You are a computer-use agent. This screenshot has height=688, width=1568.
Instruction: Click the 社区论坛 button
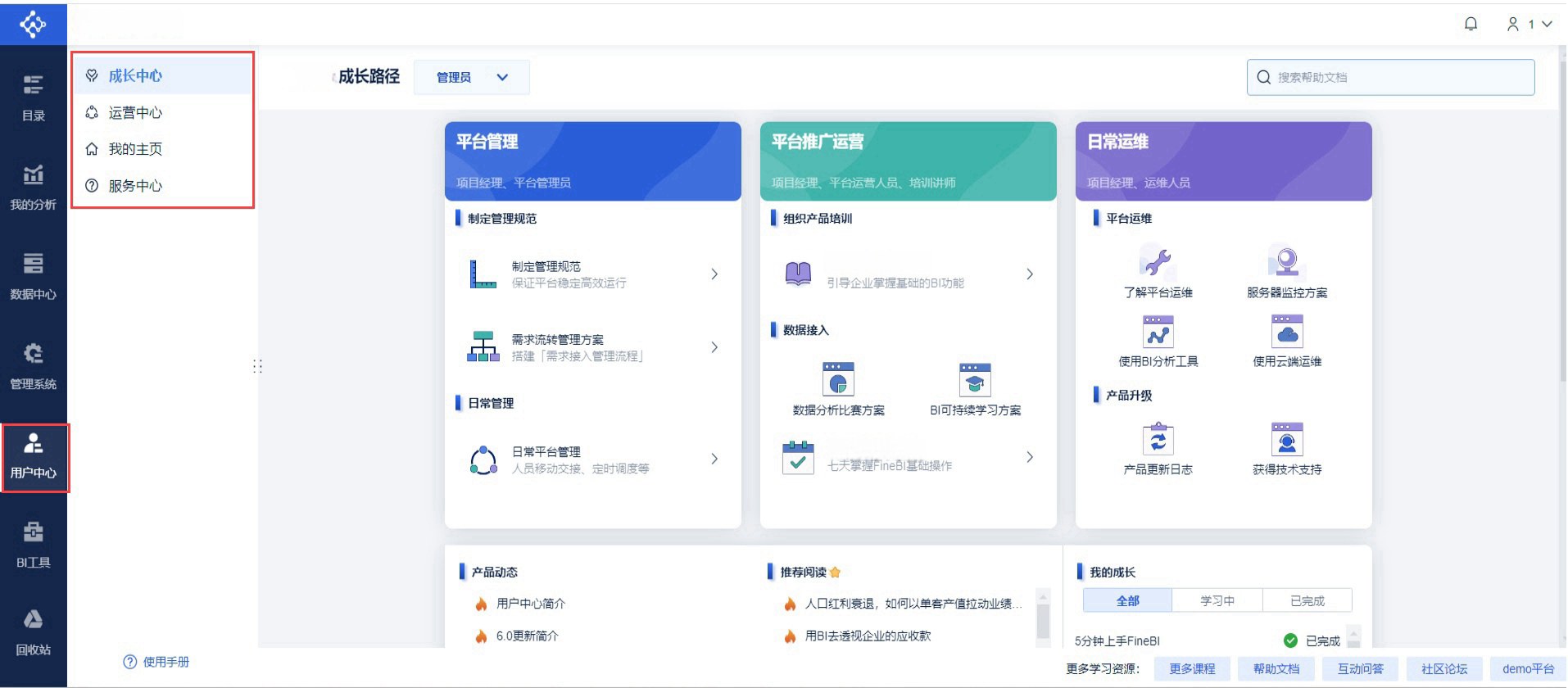[x=1444, y=668]
